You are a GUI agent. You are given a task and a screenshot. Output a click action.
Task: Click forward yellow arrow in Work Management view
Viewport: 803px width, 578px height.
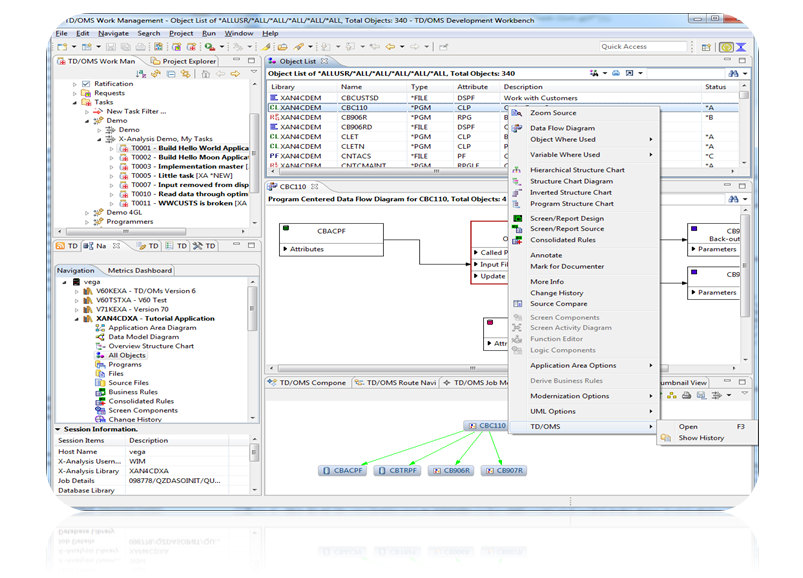[x=235, y=74]
